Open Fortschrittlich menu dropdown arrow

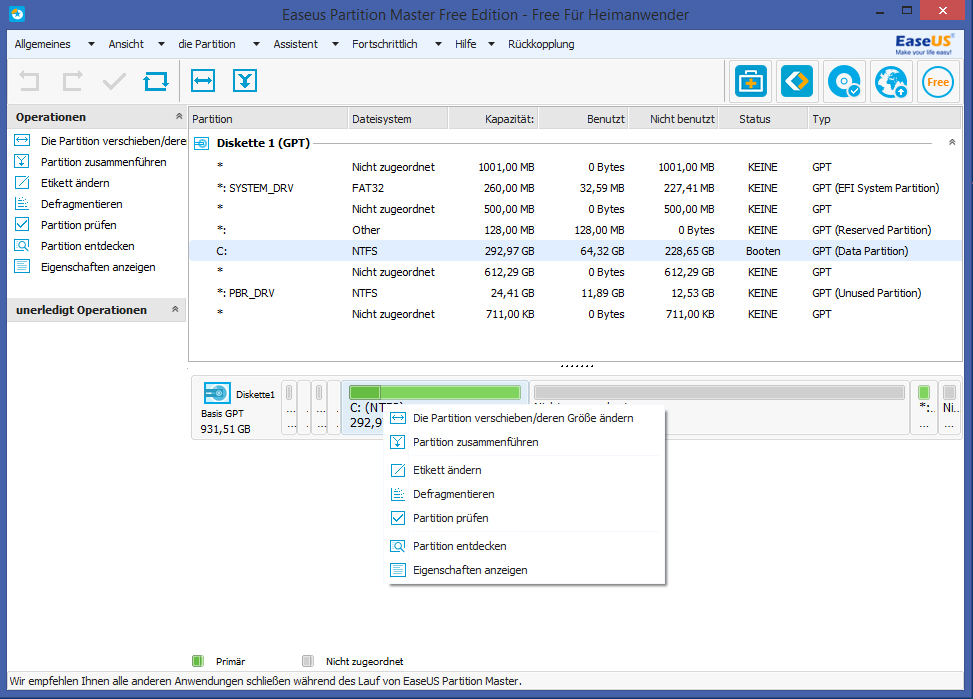pos(438,44)
